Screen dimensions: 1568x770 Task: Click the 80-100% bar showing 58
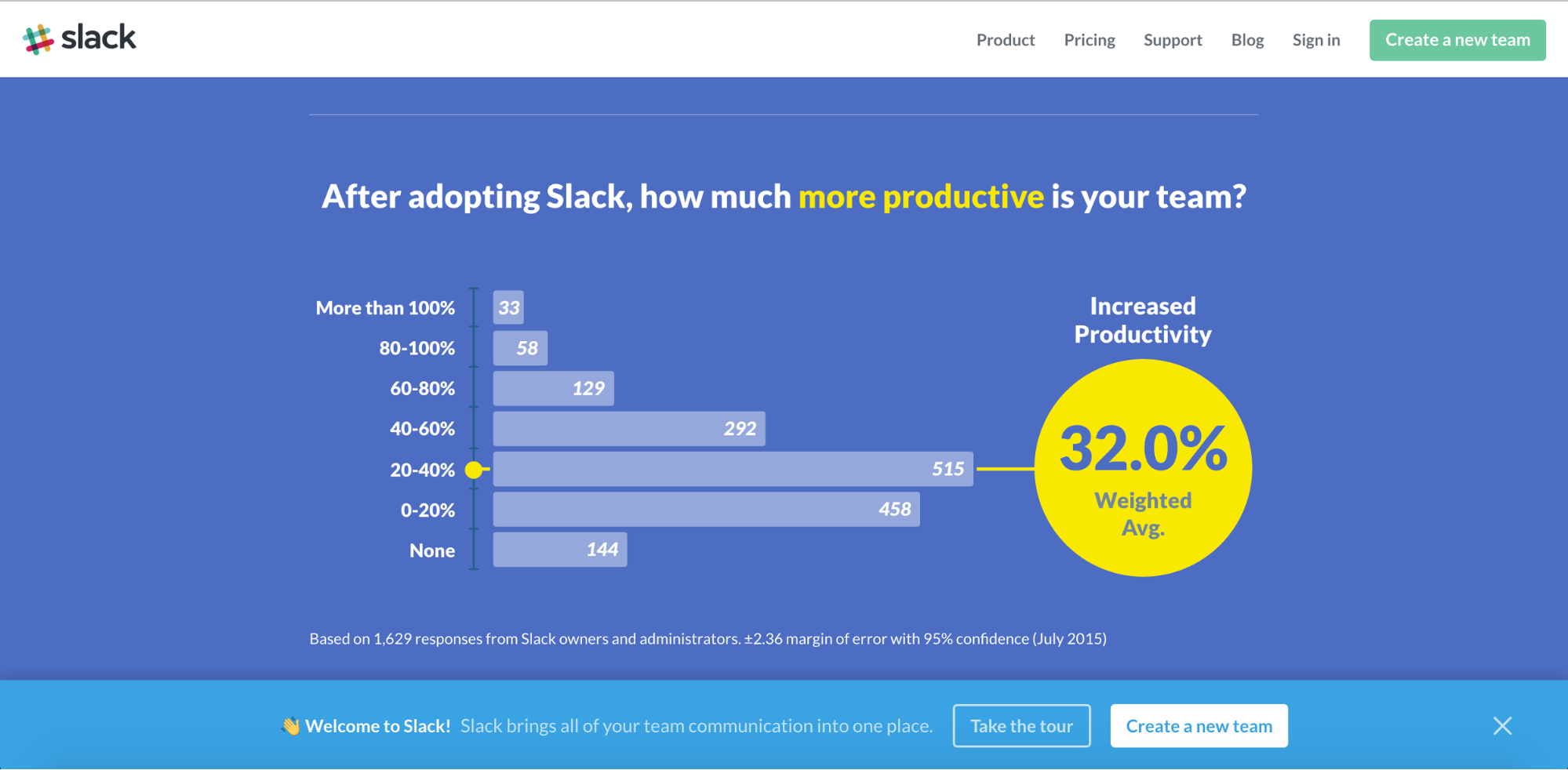pyautogui.click(x=520, y=348)
